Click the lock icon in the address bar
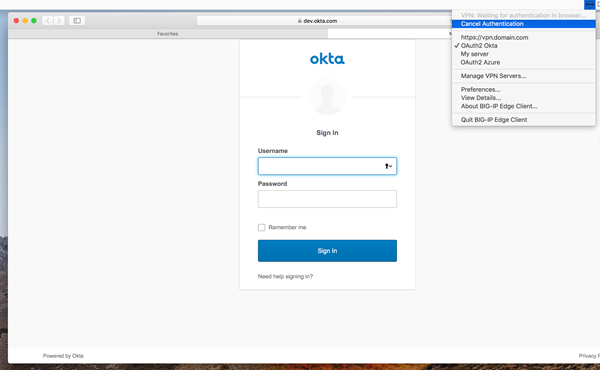Viewport: 600px width, 370px height. click(300, 21)
